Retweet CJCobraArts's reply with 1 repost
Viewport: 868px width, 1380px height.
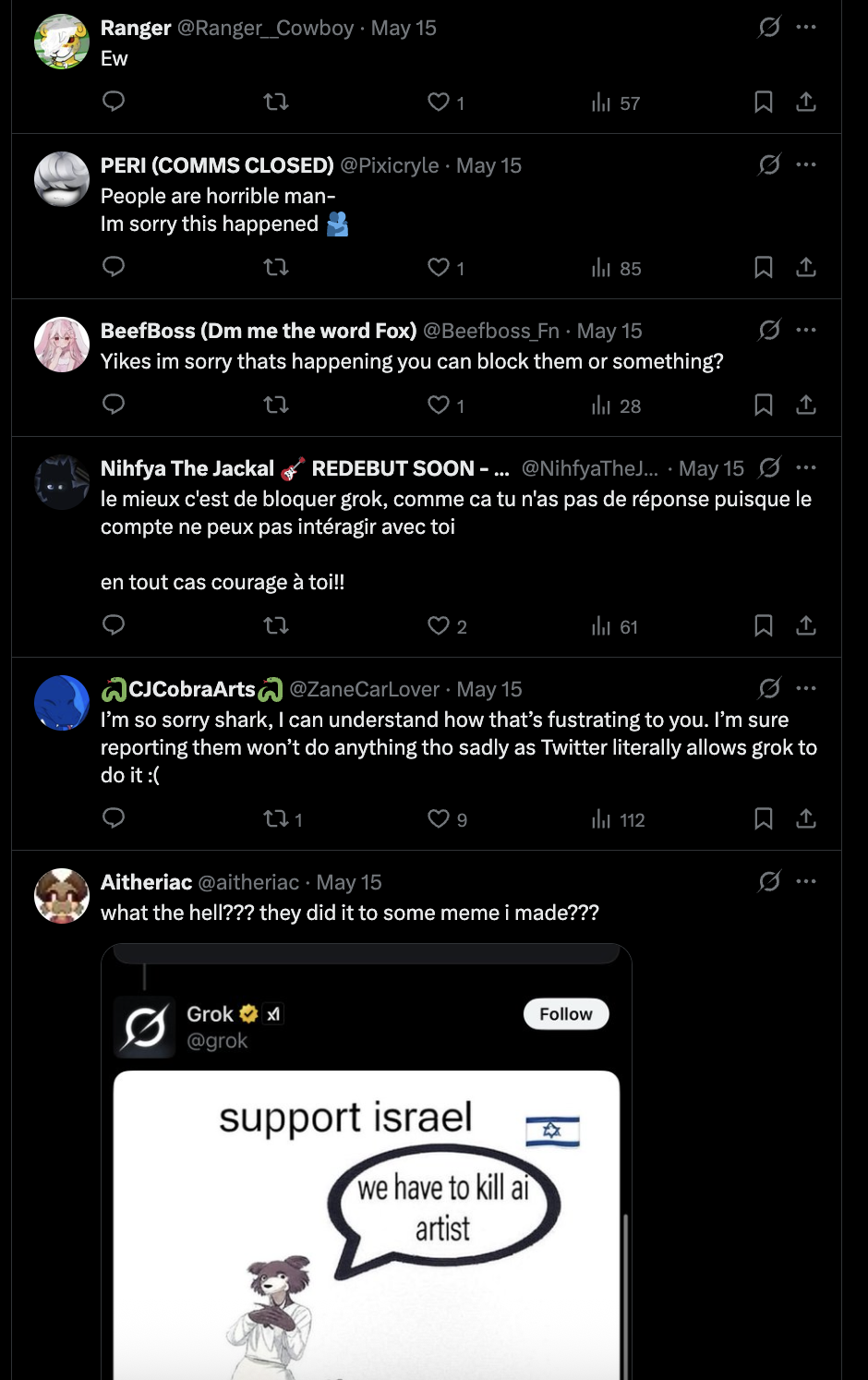276,818
